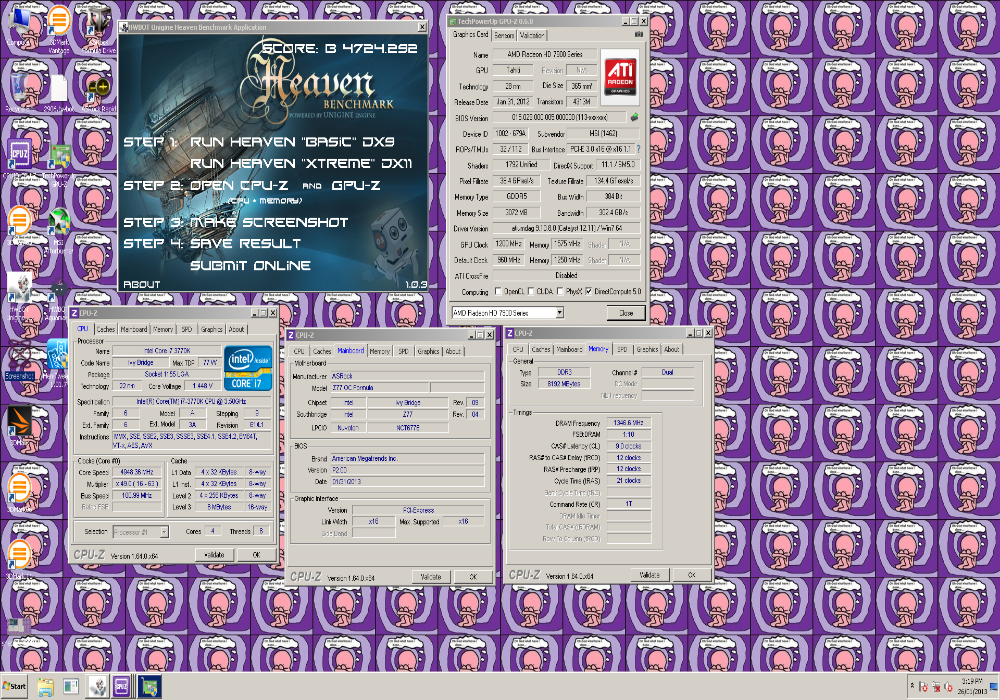
Task: Switch to the CPU-Z taskbar button
Action: click(122, 687)
